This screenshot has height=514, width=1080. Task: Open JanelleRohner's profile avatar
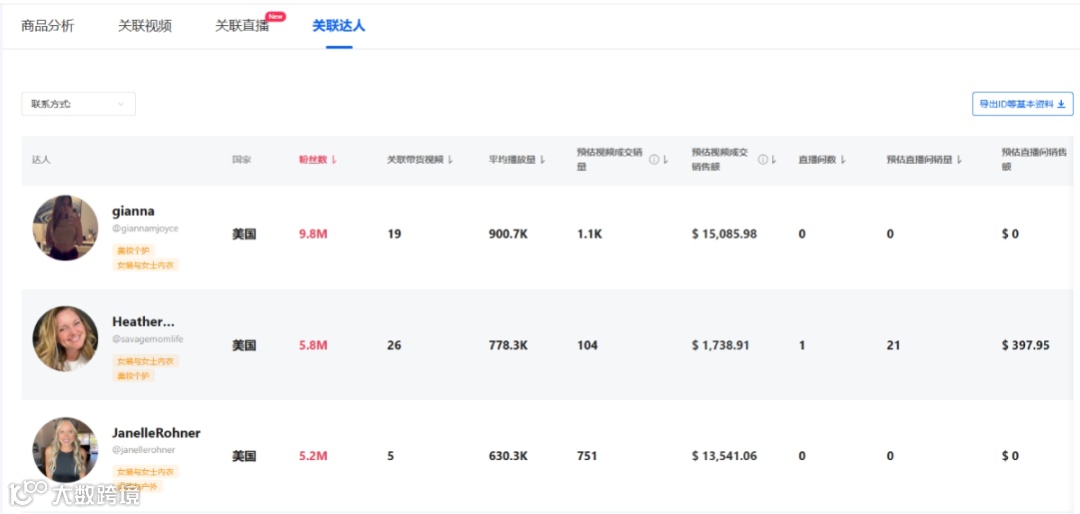[x=65, y=449]
